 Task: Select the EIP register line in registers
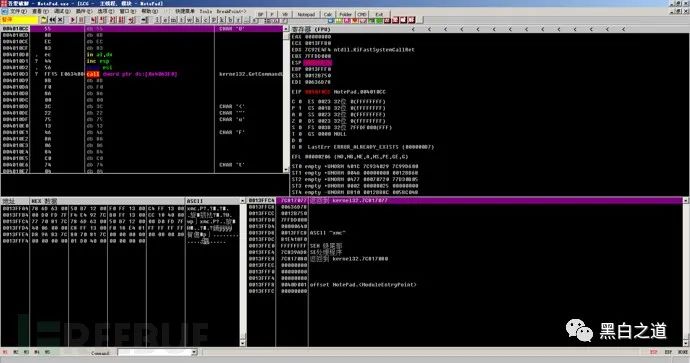pos(338,92)
